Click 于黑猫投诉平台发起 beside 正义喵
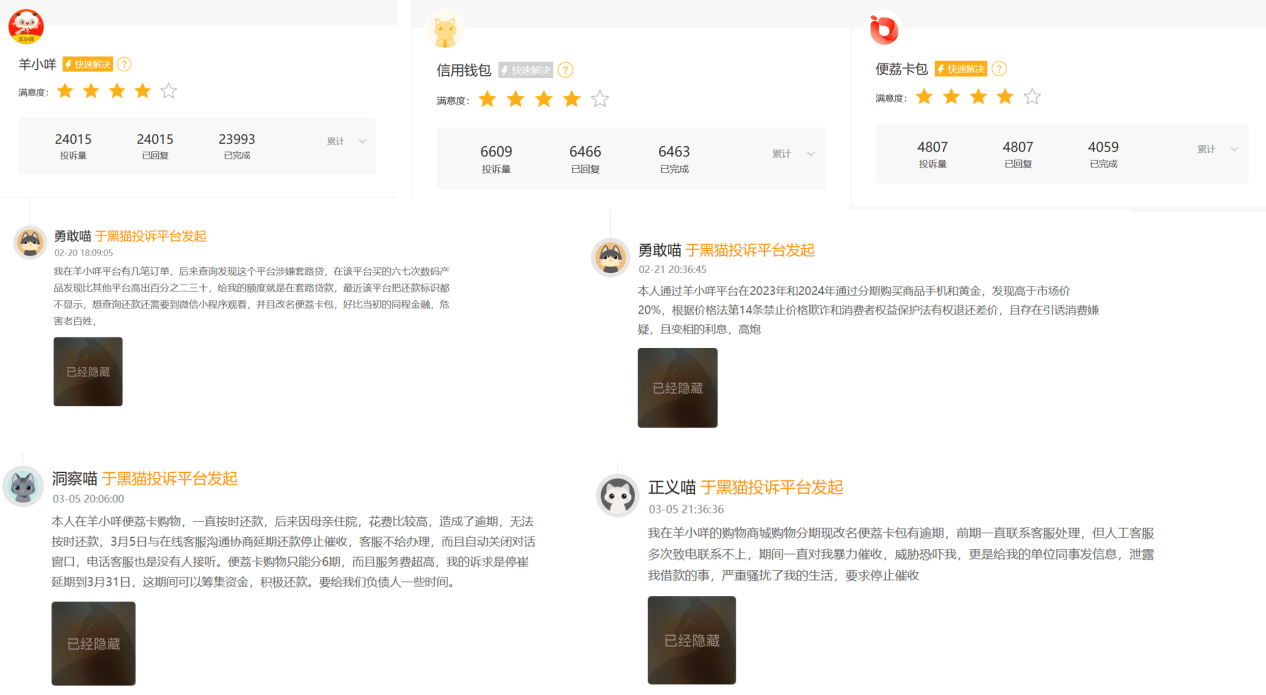Screen dimensions: 1266x695 tap(772, 487)
